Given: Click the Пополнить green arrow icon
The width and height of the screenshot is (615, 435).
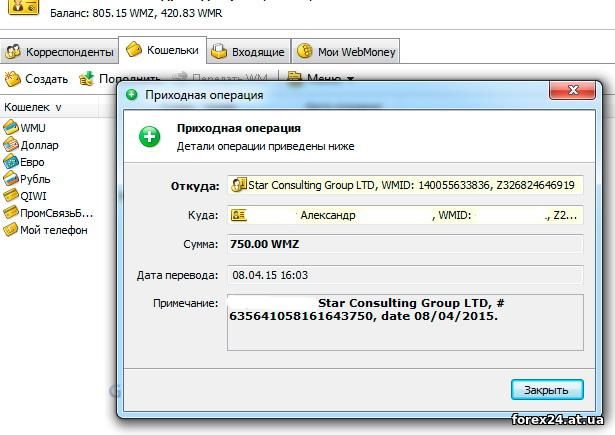Looking at the screenshot, I should (86, 78).
